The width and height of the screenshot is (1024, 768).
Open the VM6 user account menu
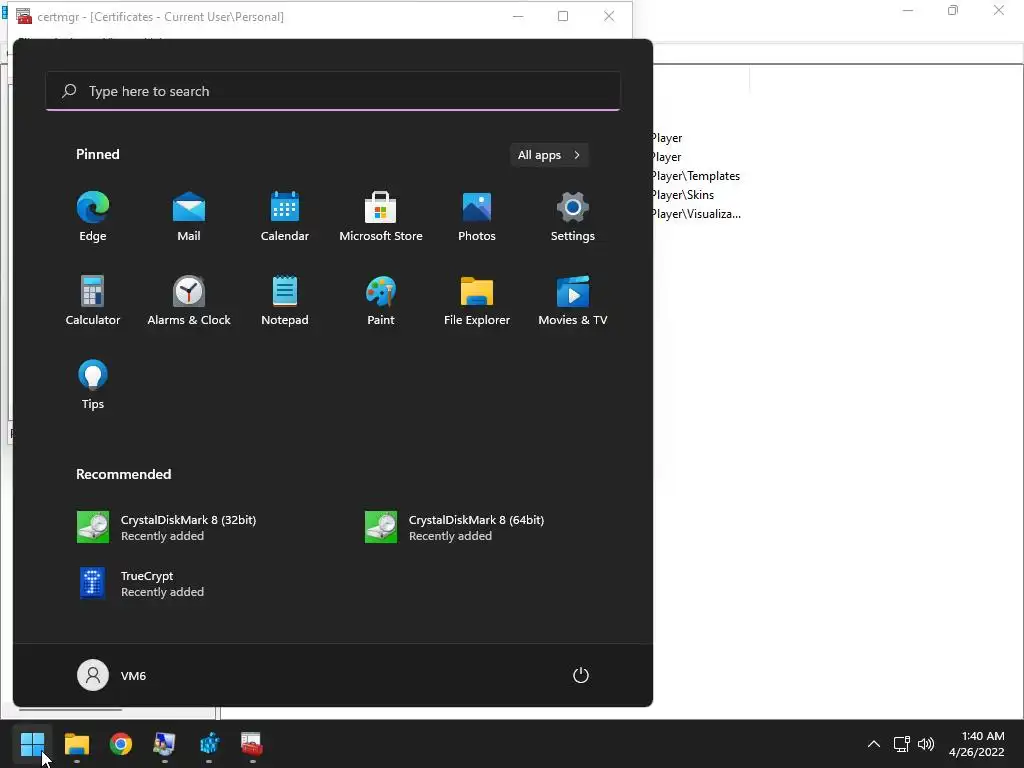coord(112,675)
